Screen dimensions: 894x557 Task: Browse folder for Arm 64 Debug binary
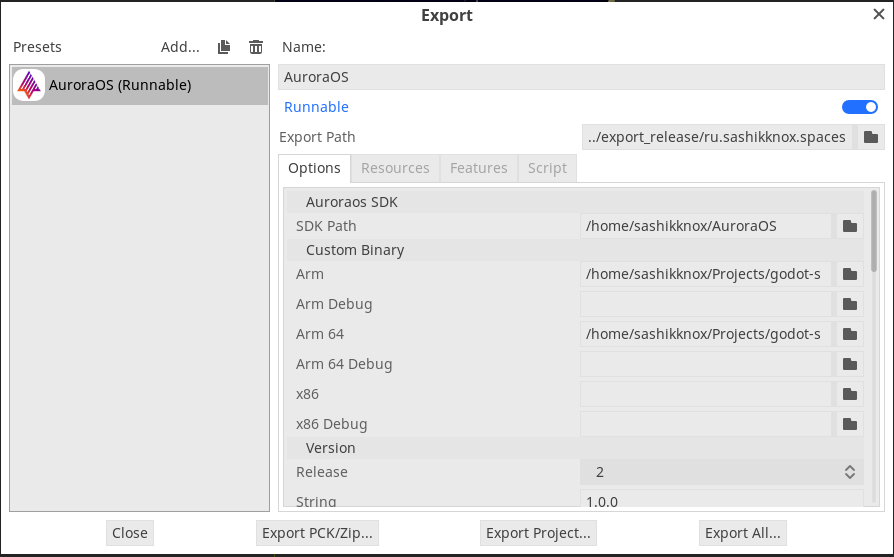850,364
